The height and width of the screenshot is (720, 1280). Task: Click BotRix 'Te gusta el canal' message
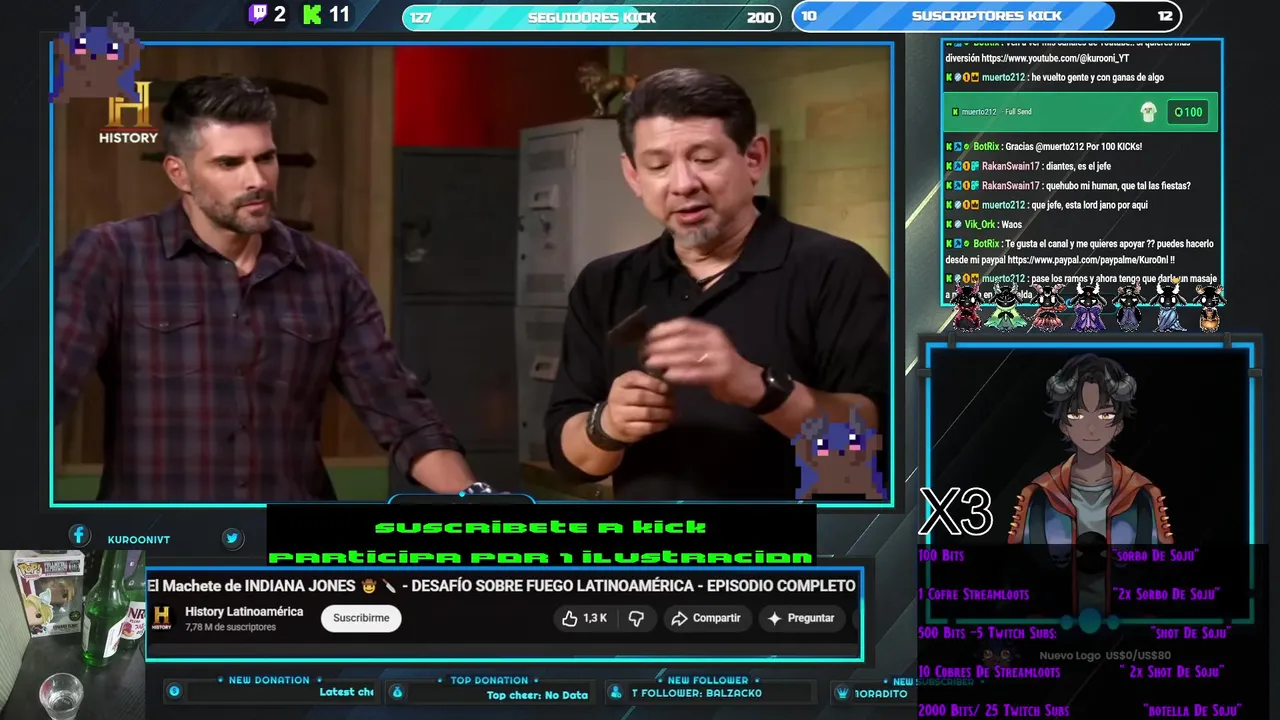[1081, 251]
